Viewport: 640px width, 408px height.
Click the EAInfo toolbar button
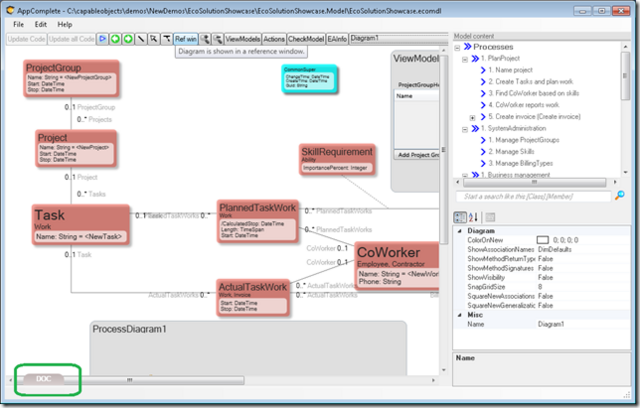(x=337, y=39)
